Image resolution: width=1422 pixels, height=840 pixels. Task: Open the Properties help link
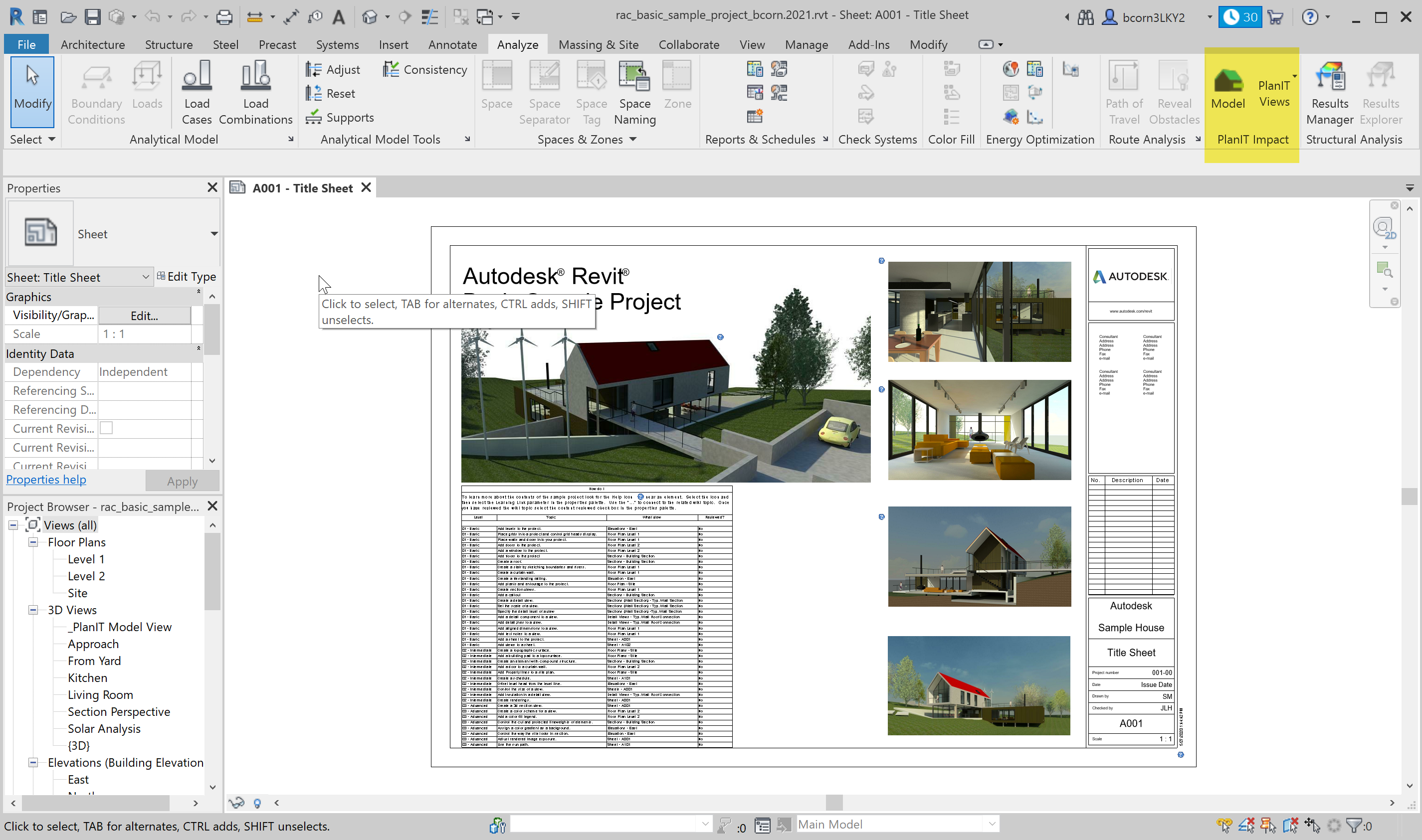[46, 480]
